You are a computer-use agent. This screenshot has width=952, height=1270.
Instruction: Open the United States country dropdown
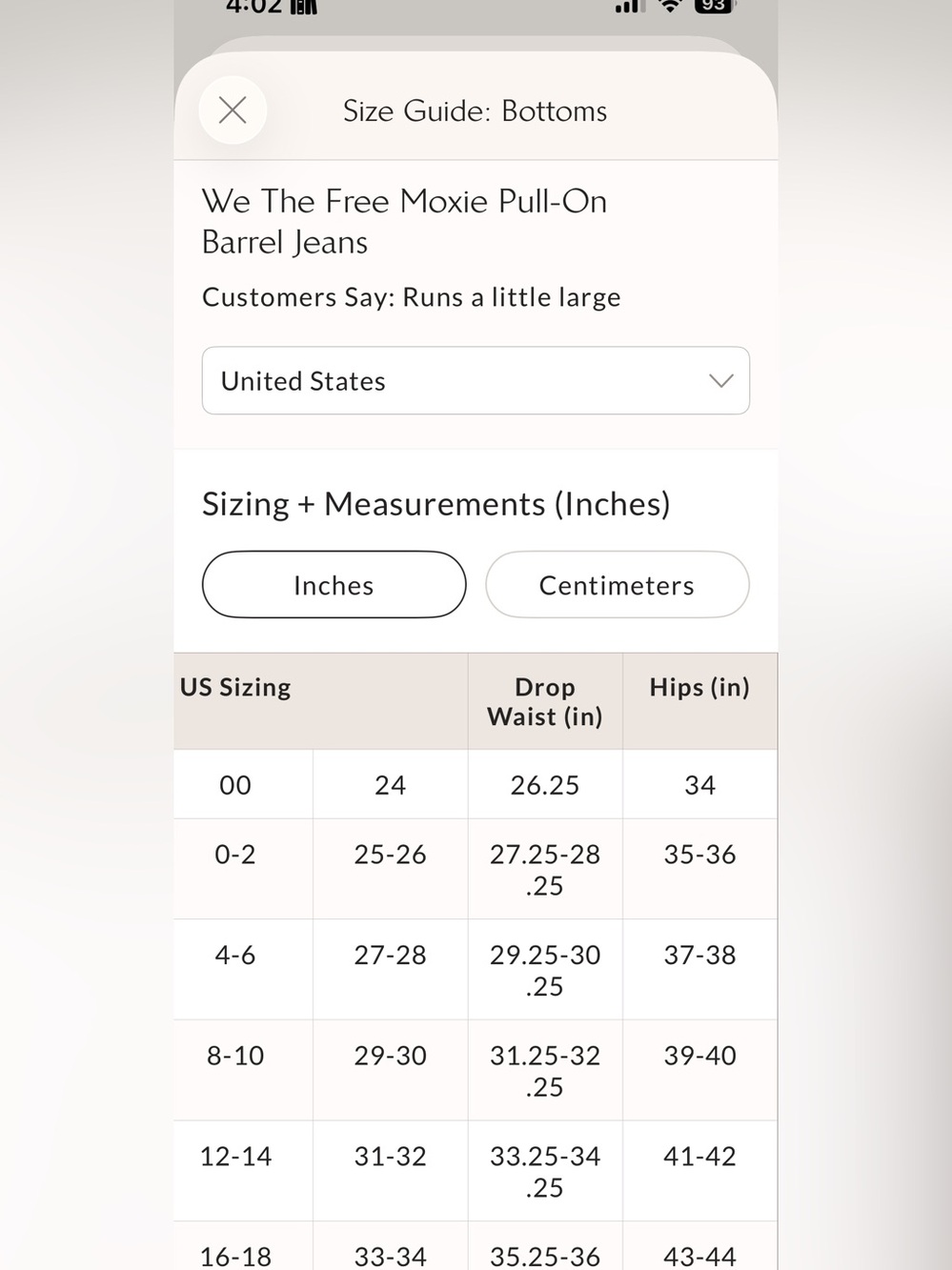pos(476,381)
